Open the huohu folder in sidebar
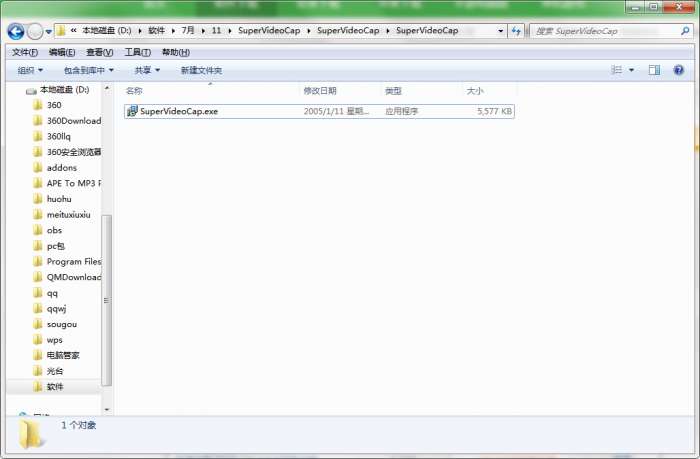This screenshot has width=700, height=459. [x=52, y=199]
